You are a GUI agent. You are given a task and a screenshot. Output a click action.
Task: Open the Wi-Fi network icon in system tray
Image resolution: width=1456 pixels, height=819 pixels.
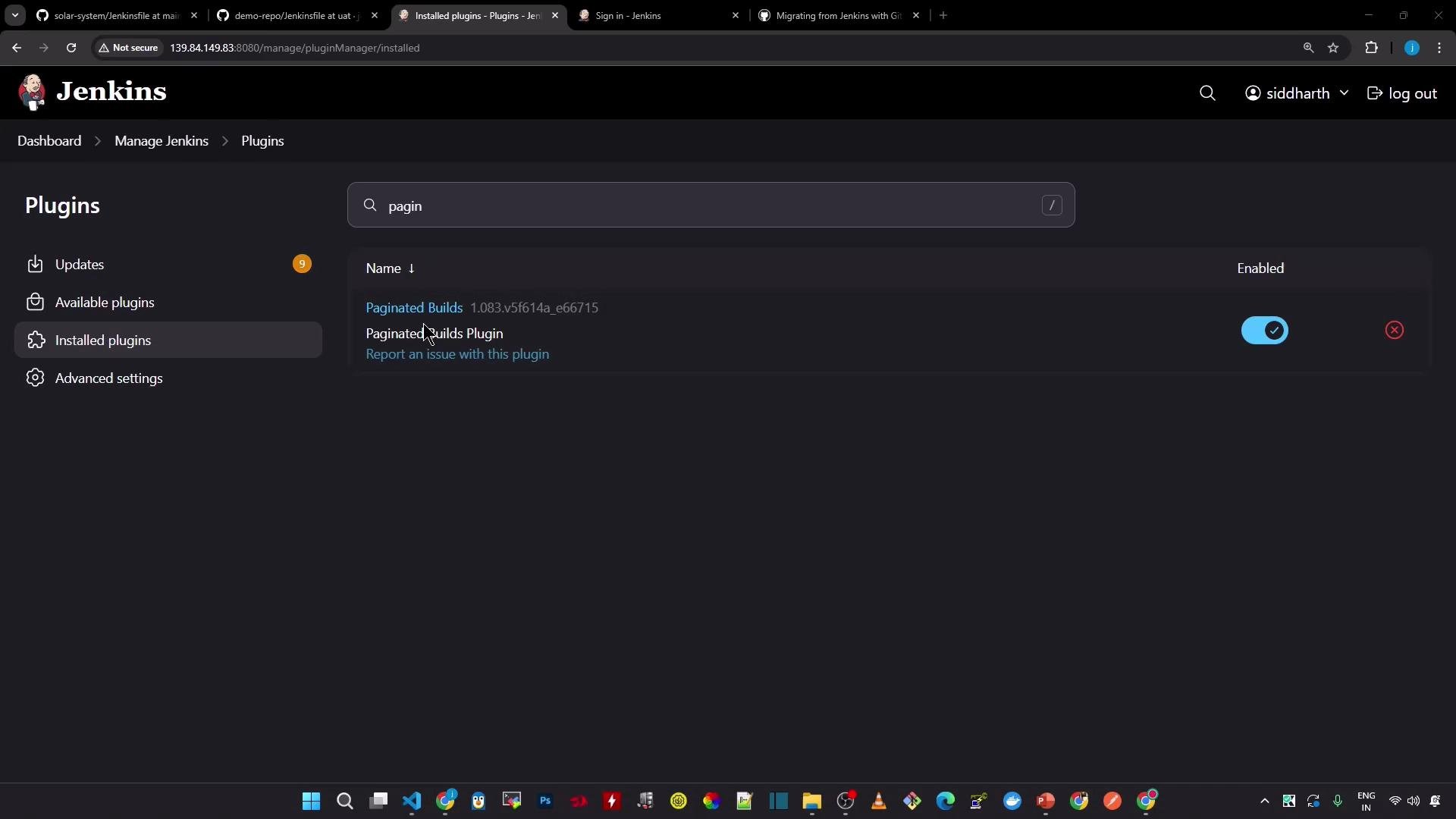(x=1394, y=801)
